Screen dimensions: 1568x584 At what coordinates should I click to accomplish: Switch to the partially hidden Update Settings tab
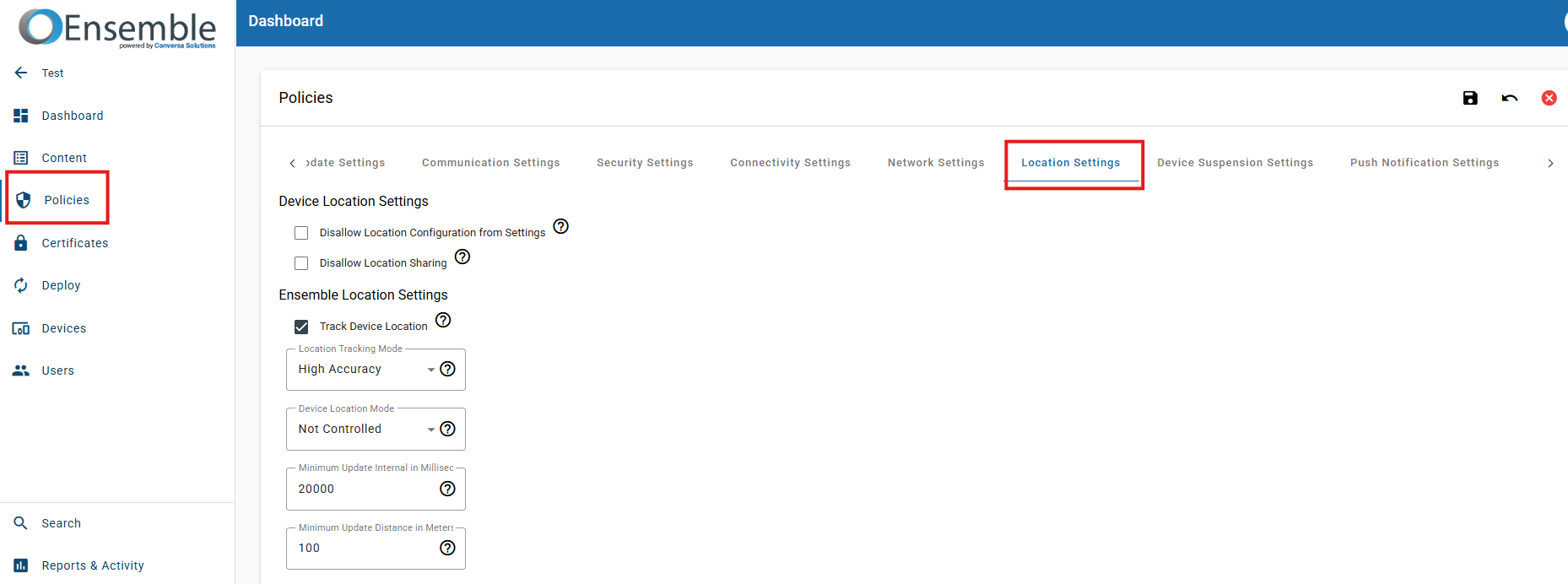(x=345, y=163)
